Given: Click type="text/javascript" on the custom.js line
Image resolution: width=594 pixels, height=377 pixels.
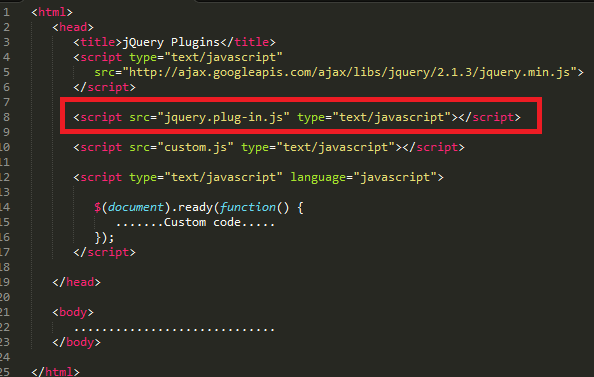Looking at the screenshot, I should click(318, 147).
